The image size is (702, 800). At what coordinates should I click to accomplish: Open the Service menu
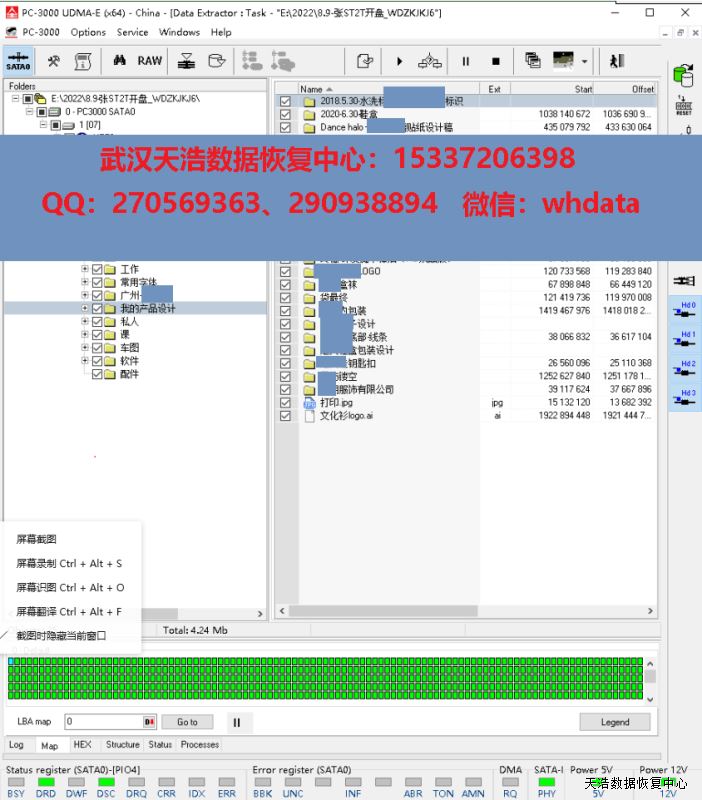click(132, 32)
